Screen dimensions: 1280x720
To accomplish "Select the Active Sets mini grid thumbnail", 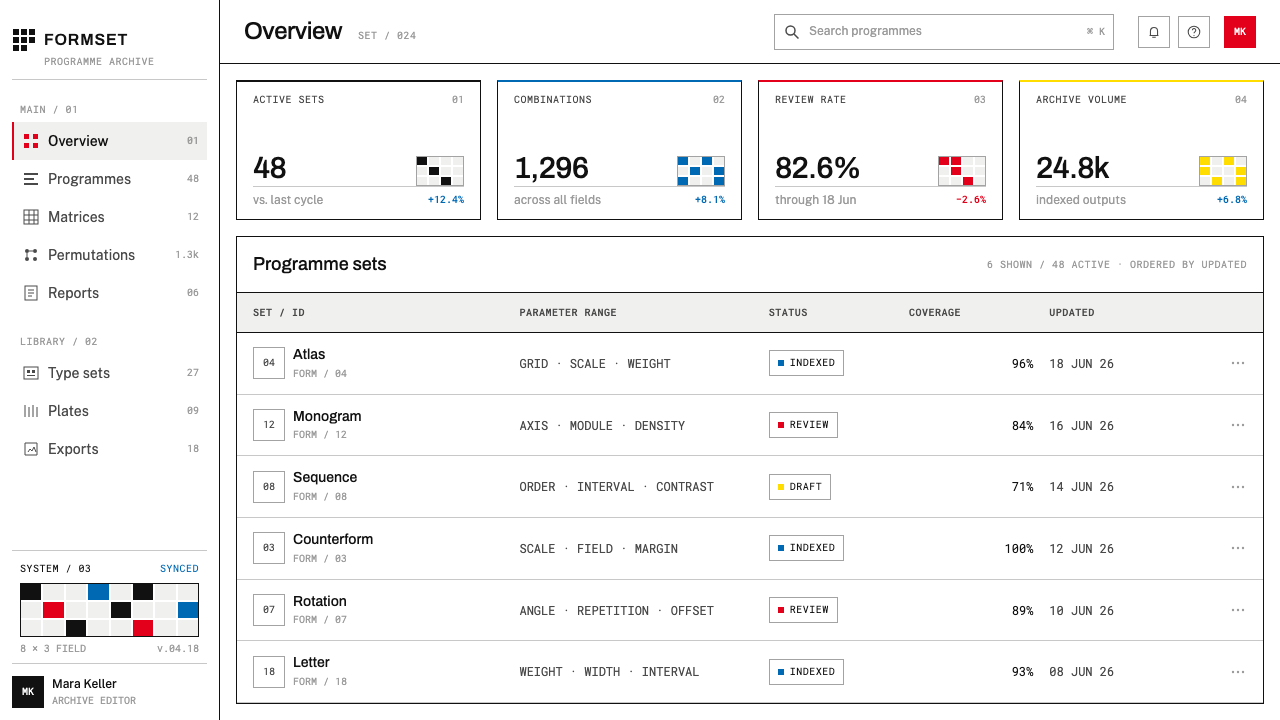I will tap(440, 171).
